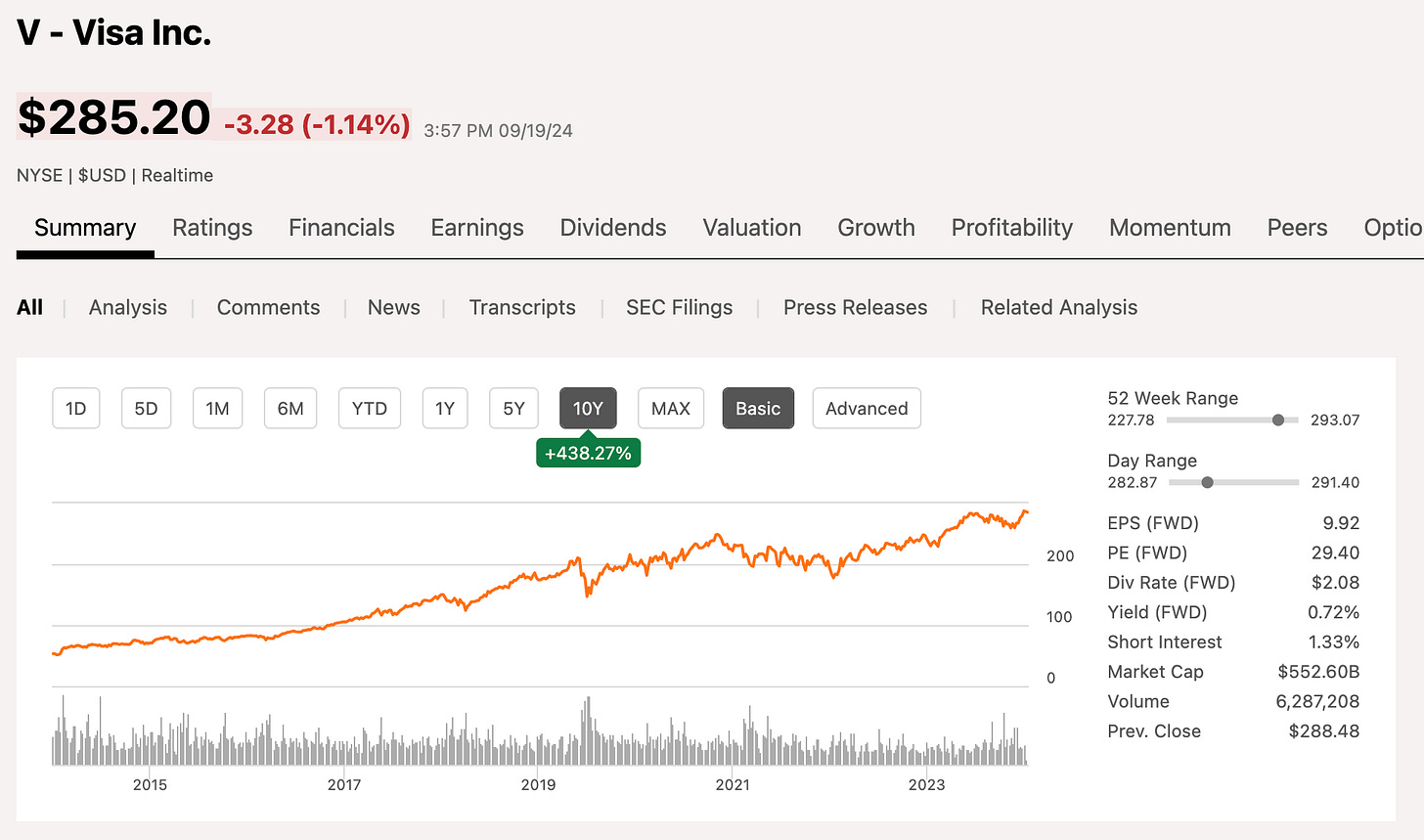Click the -3.28 (-1.14%) price change
This screenshot has width=1424, height=840.
click(x=317, y=124)
